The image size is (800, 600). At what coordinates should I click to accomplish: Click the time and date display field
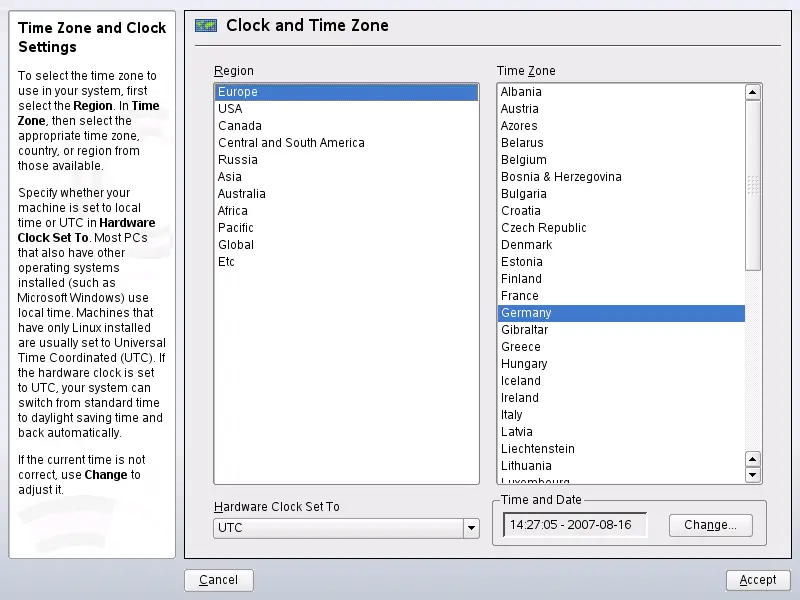pos(575,525)
